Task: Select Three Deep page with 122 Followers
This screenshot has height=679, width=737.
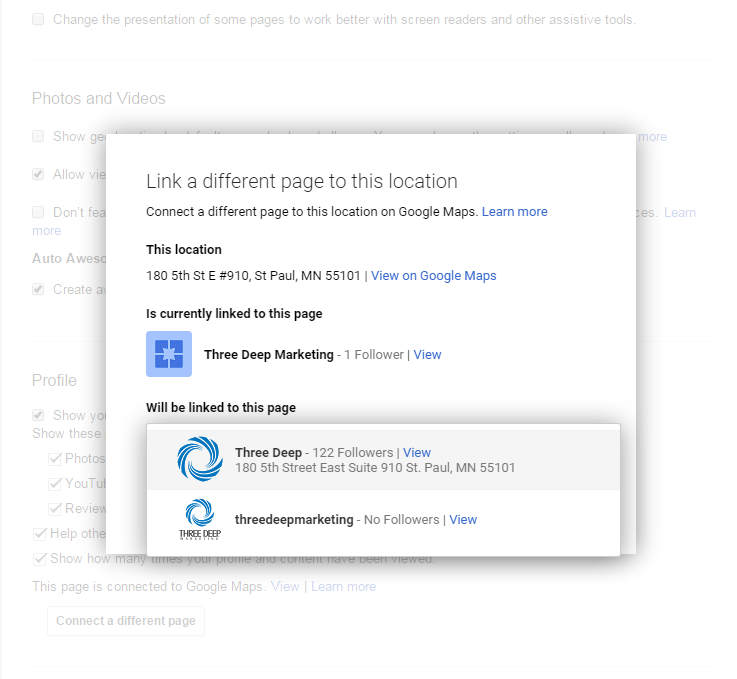Action: [x=383, y=460]
